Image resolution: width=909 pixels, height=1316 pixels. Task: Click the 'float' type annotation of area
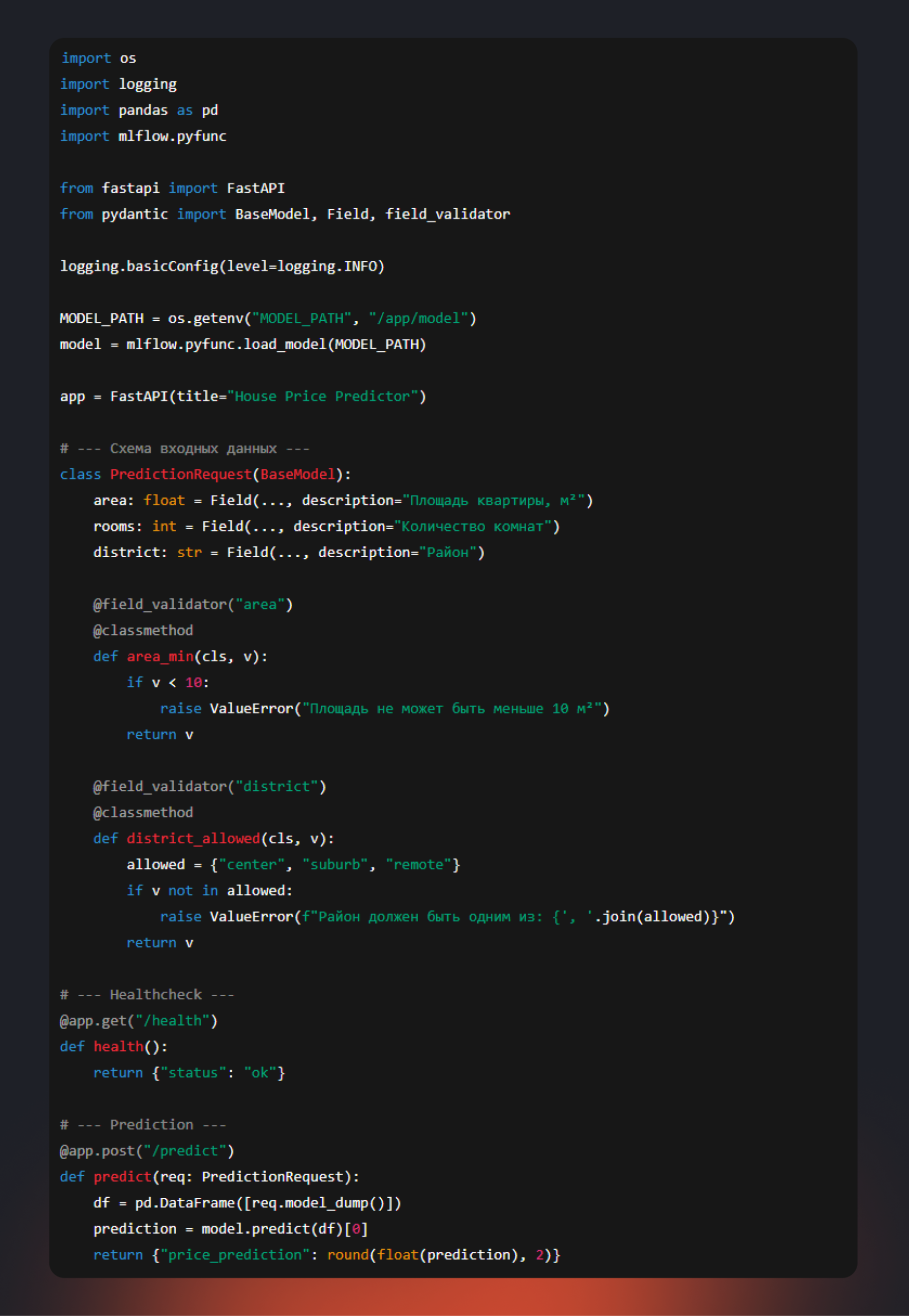click(x=164, y=500)
